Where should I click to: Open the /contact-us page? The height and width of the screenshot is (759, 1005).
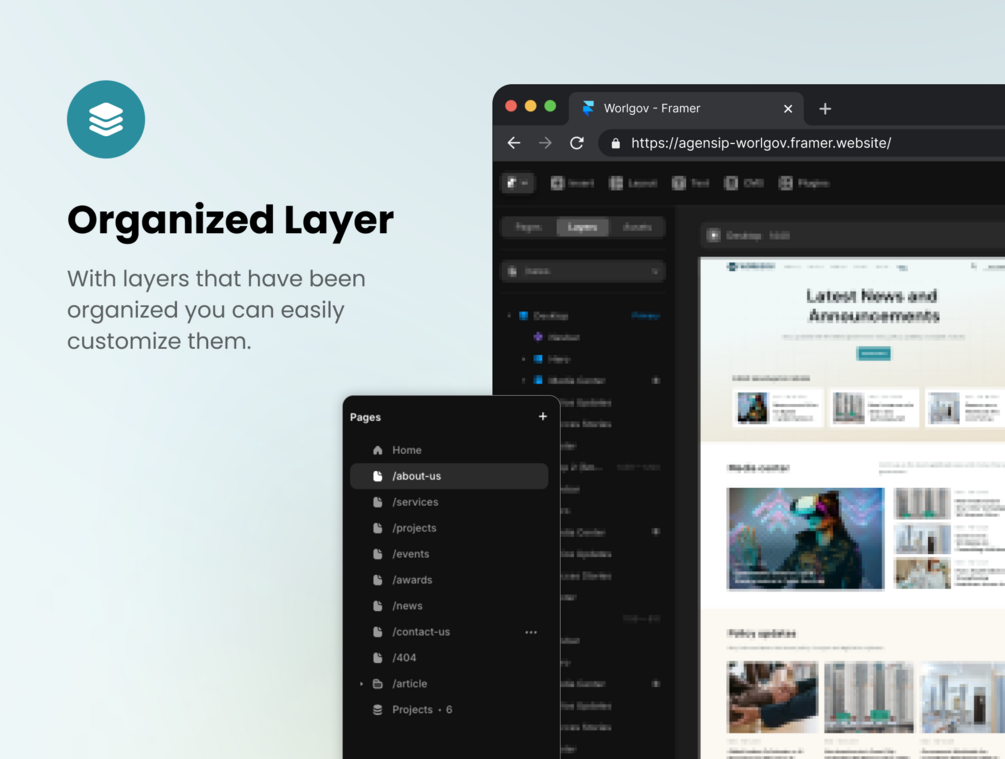[449, 632]
